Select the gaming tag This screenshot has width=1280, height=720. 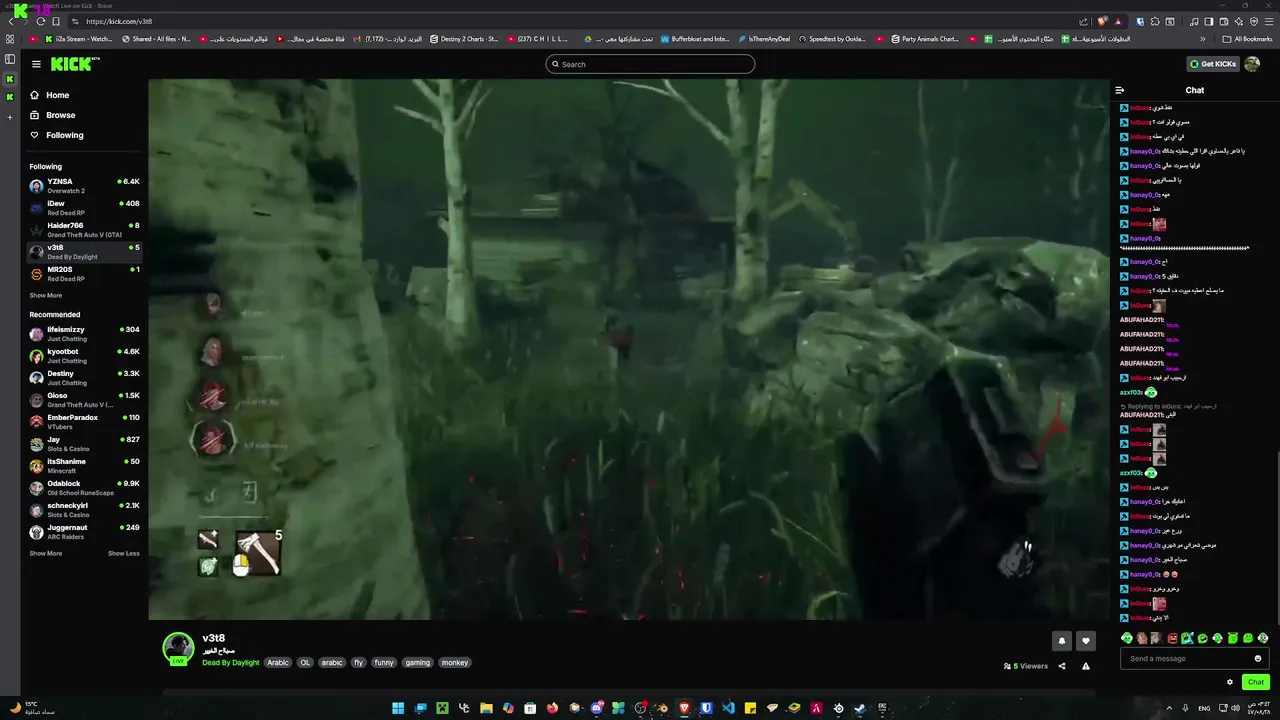point(418,662)
